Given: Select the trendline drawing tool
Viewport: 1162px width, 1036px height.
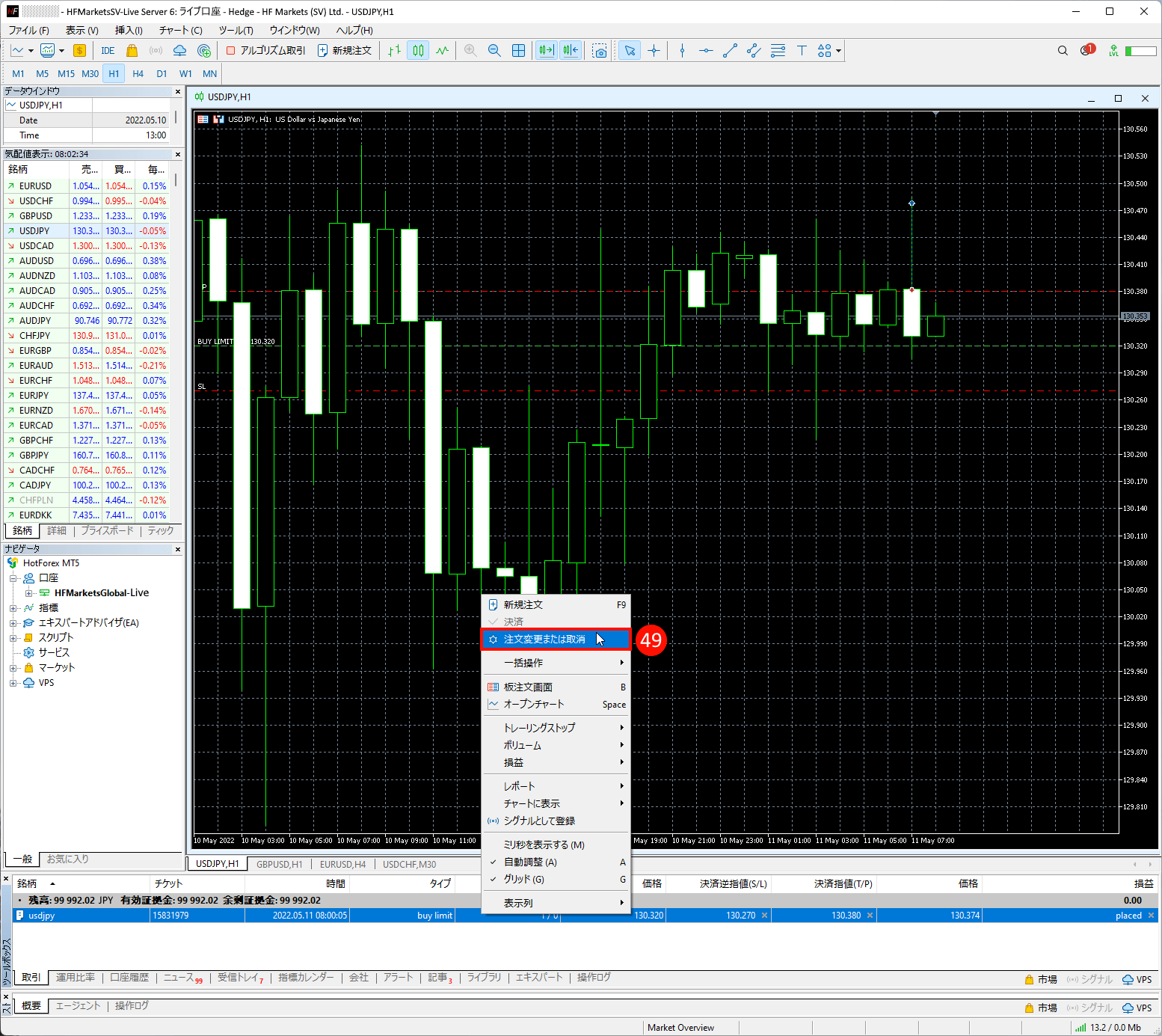Looking at the screenshot, I should click(730, 51).
